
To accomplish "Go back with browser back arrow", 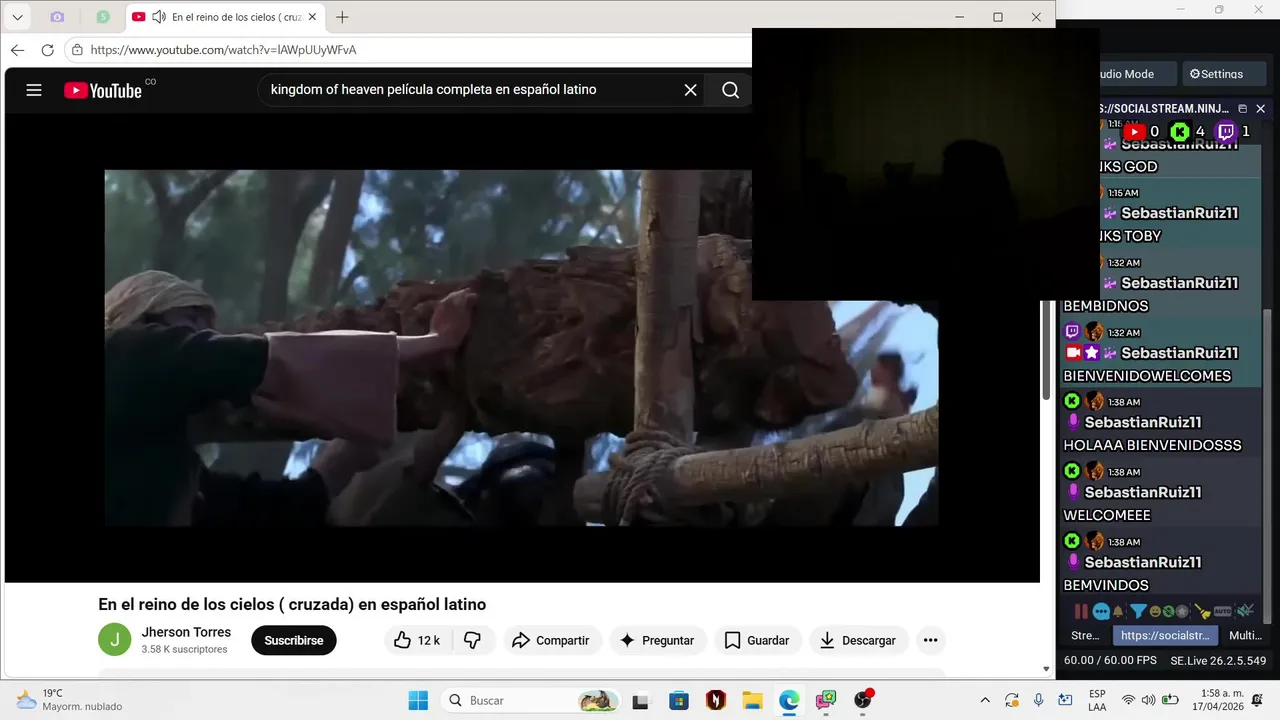I will [x=17, y=50].
